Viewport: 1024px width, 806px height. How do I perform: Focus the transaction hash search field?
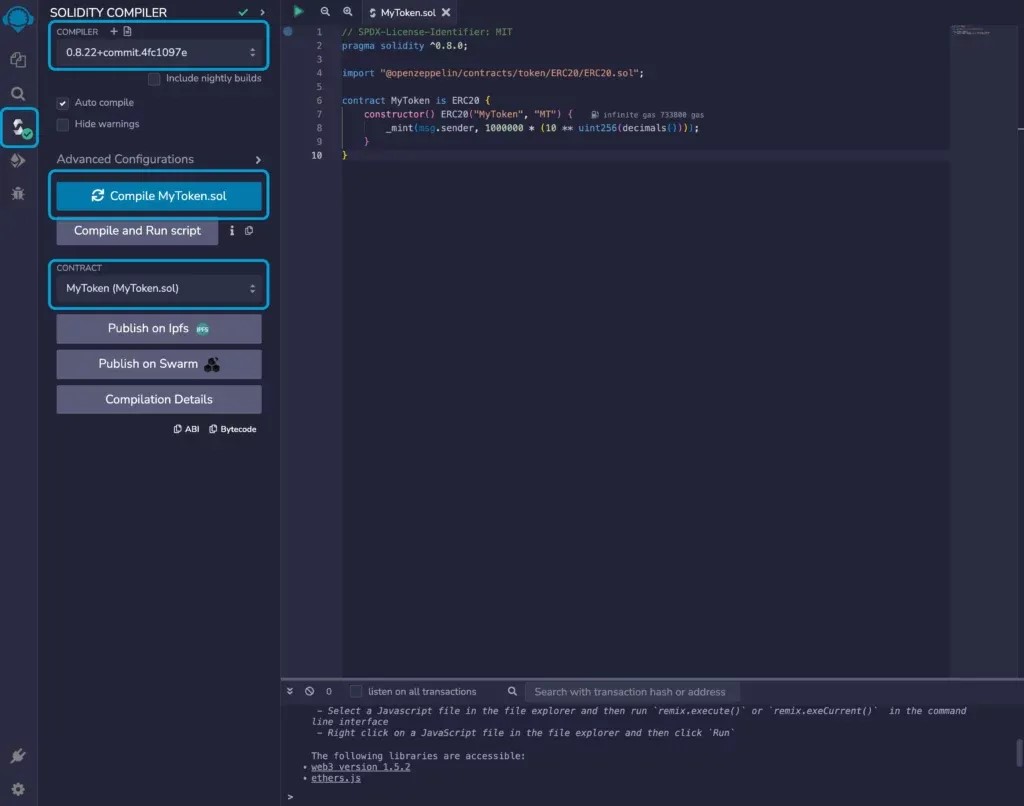[x=632, y=692]
